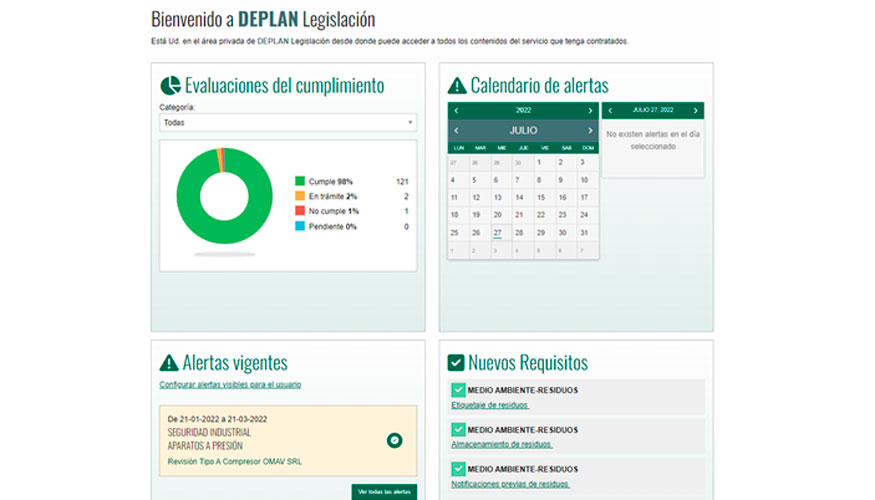Open the Configurar alertas visibles para el usuario link

coord(230,384)
